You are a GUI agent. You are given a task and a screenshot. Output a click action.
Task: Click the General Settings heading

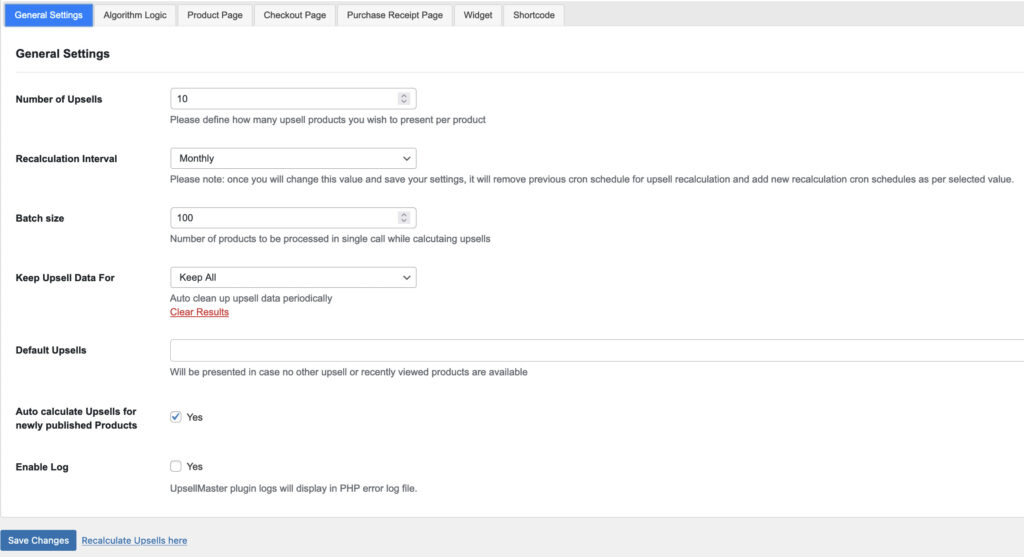pos(63,54)
